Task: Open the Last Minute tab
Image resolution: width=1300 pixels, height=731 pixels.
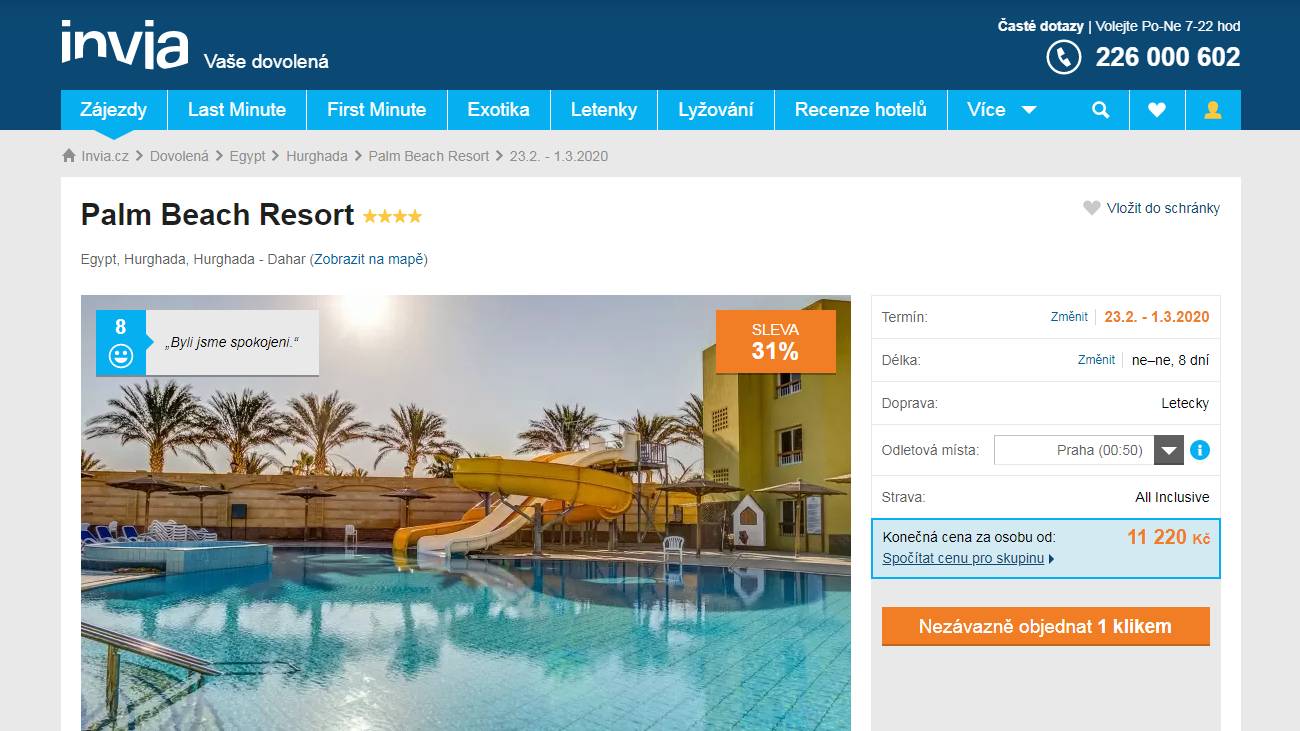Action: (237, 110)
